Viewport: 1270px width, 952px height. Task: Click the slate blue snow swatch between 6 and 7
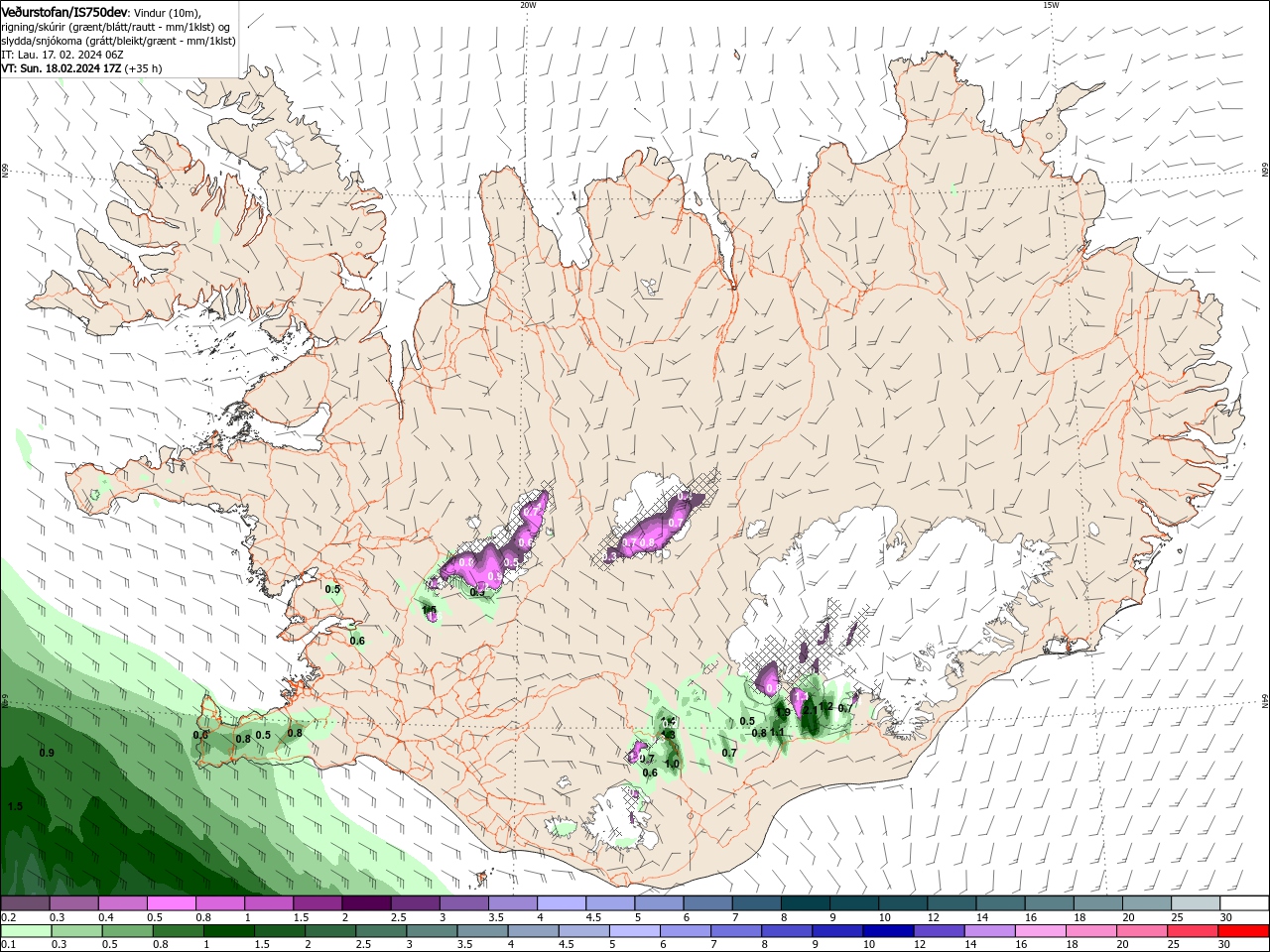pos(708,903)
